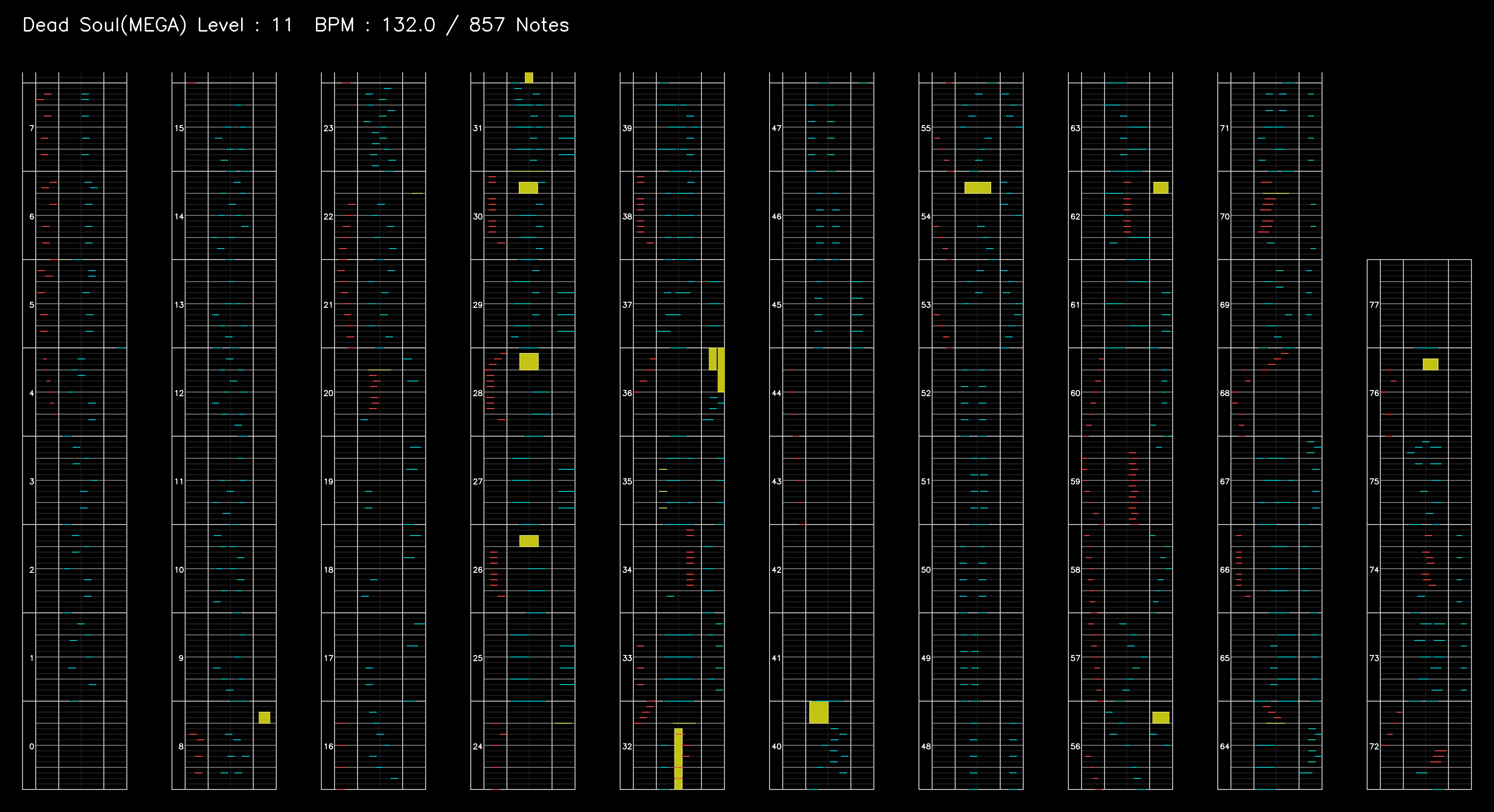
Task: Click measure number 48
Action: (926, 746)
